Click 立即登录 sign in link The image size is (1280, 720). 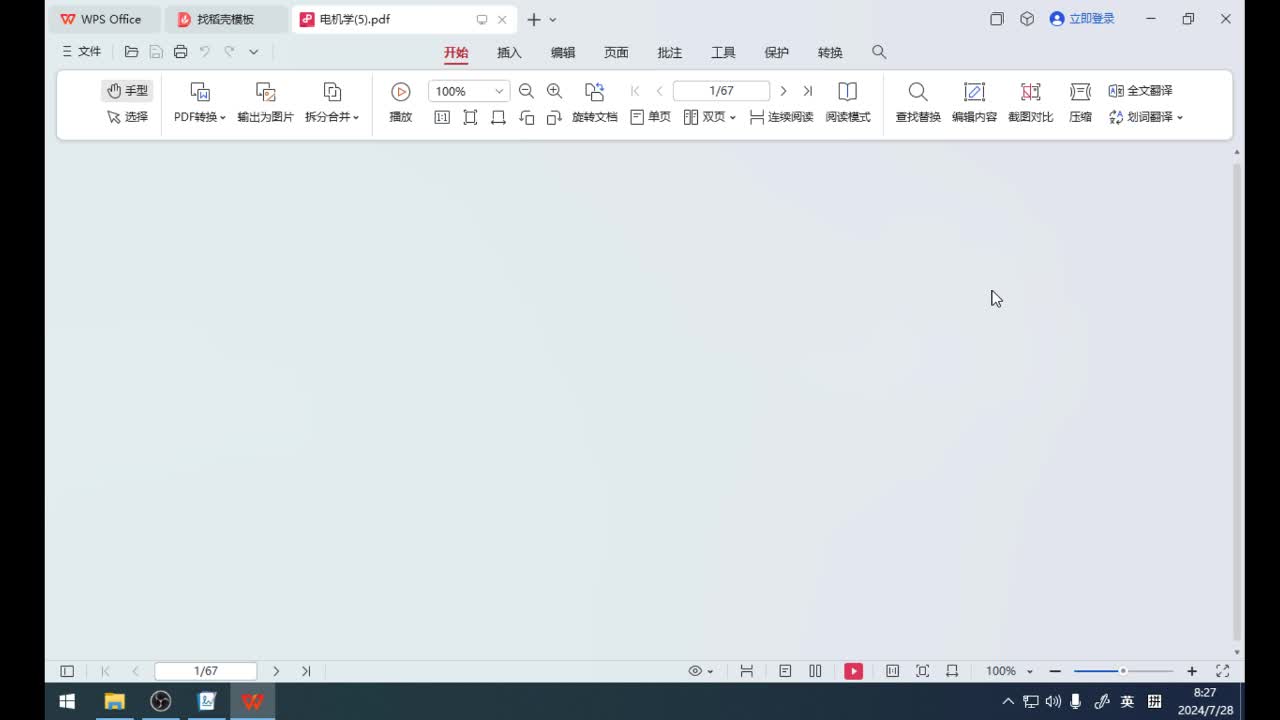[x=1082, y=19]
